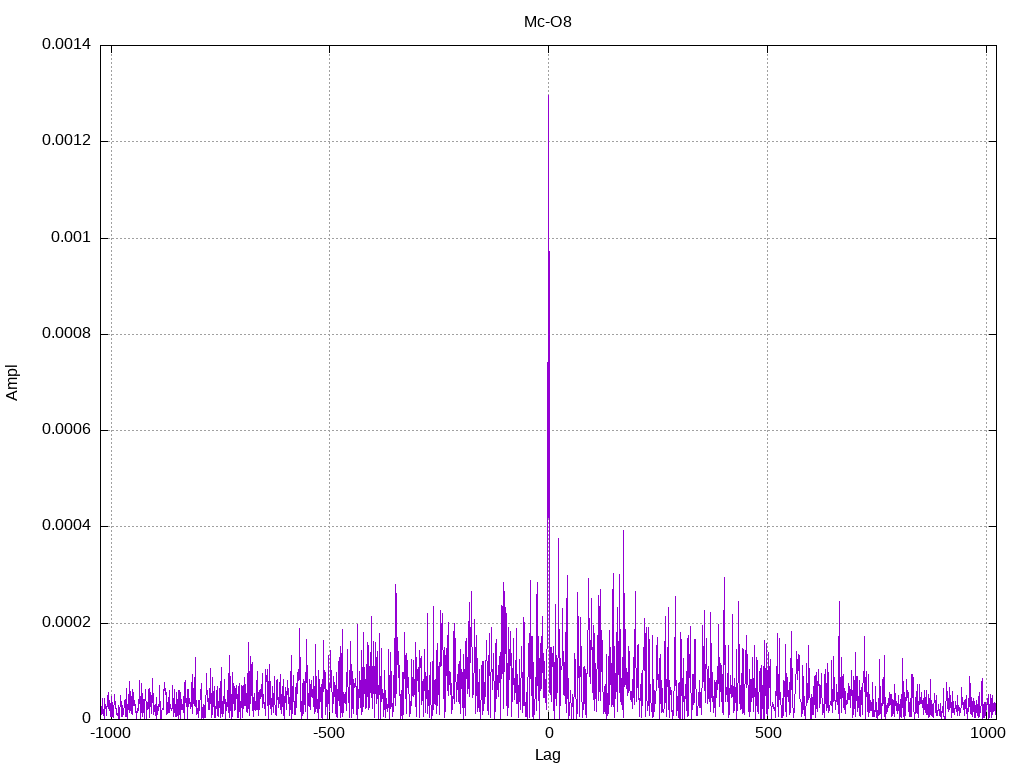Click the isolated spike tip right of lag 500

[839, 602]
